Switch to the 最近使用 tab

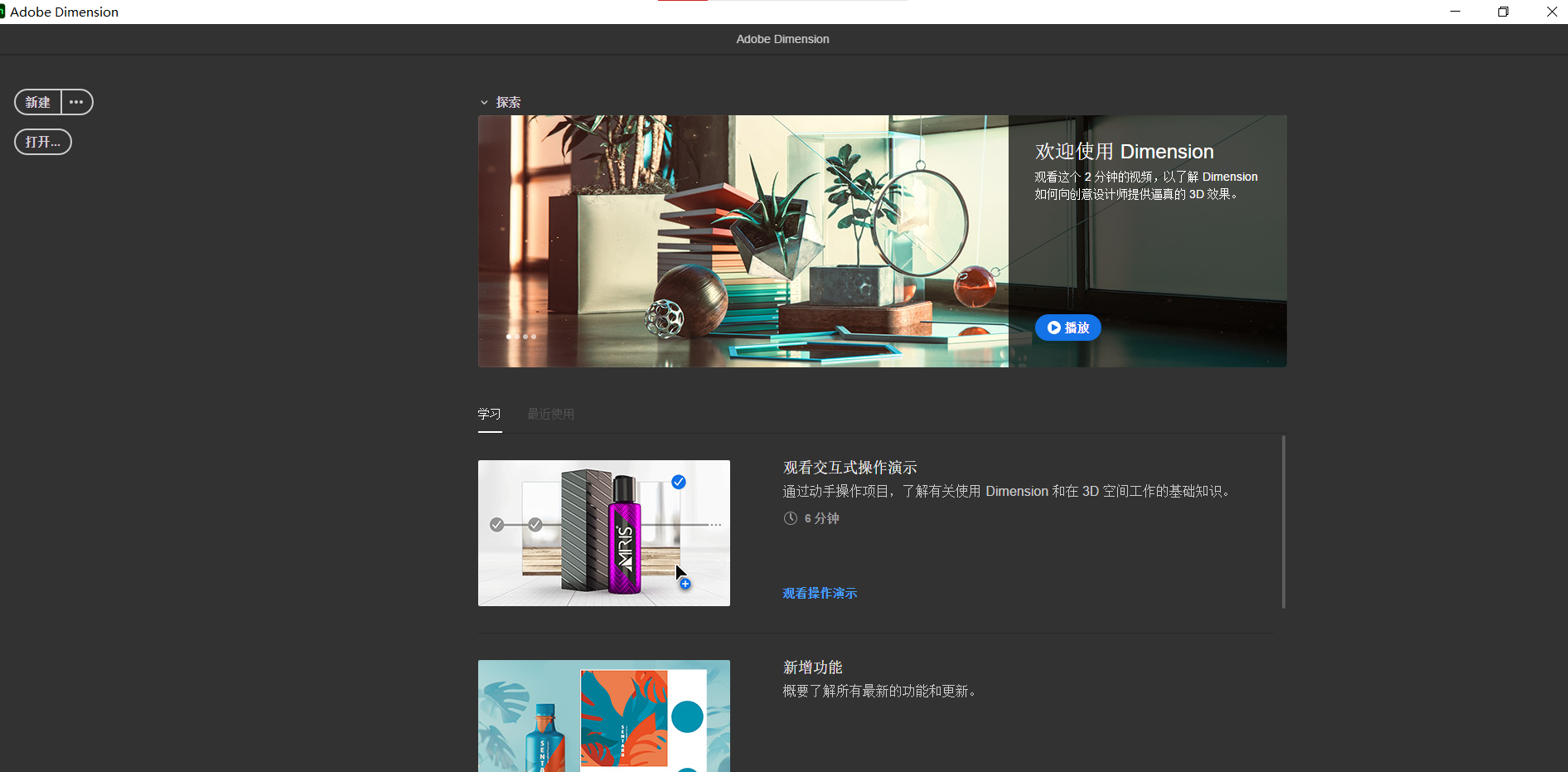pyautogui.click(x=551, y=414)
